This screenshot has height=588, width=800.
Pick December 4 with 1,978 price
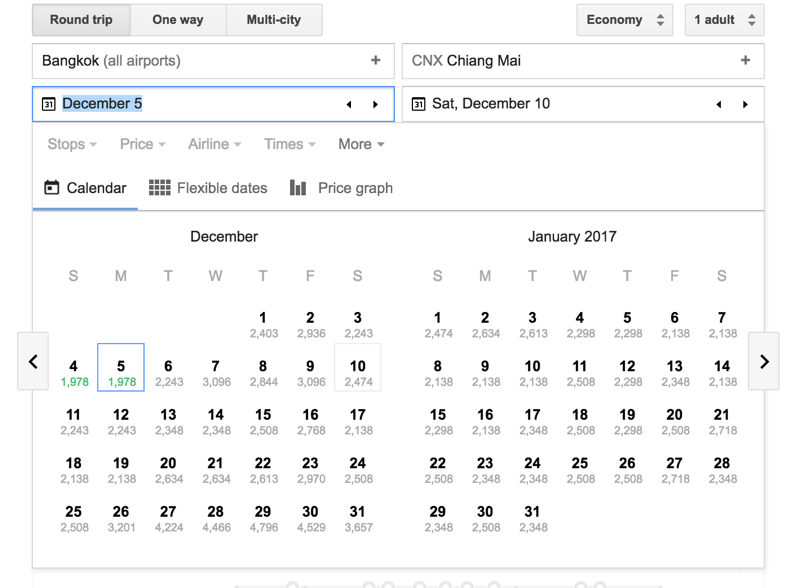73,372
